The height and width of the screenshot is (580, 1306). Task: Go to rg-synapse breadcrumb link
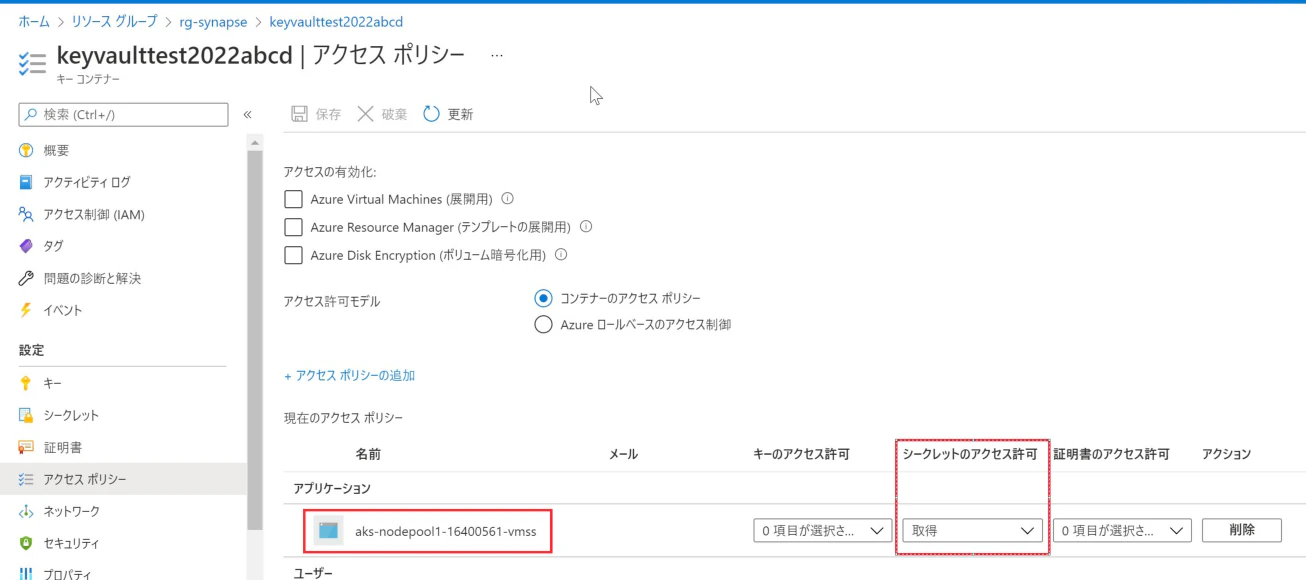tap(213, 21)
